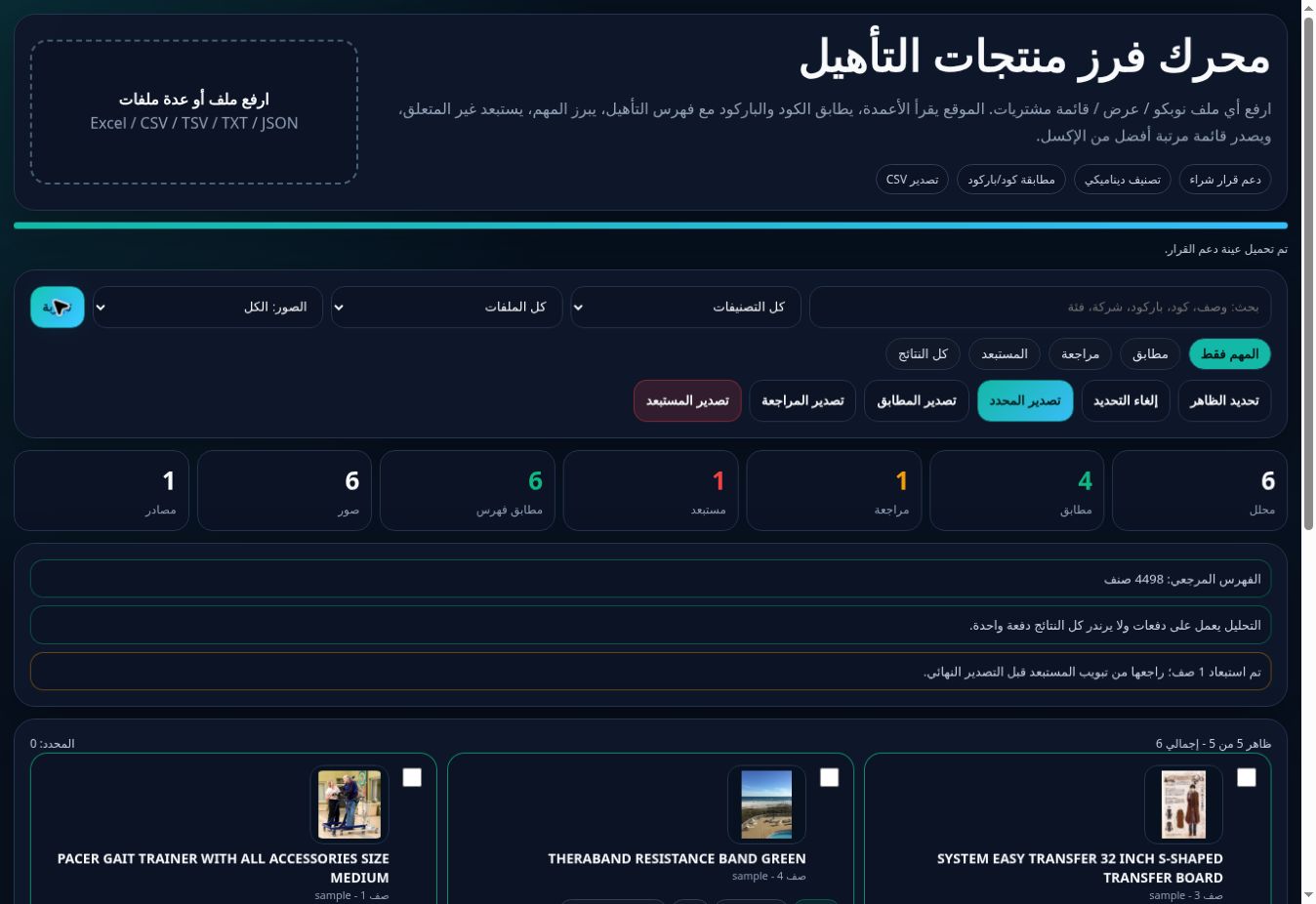The width and height of the screenshot is (1316, 904).
Task: Tick the System Easy Transfer Board checkbox
Action: [x=1247, y=777]
